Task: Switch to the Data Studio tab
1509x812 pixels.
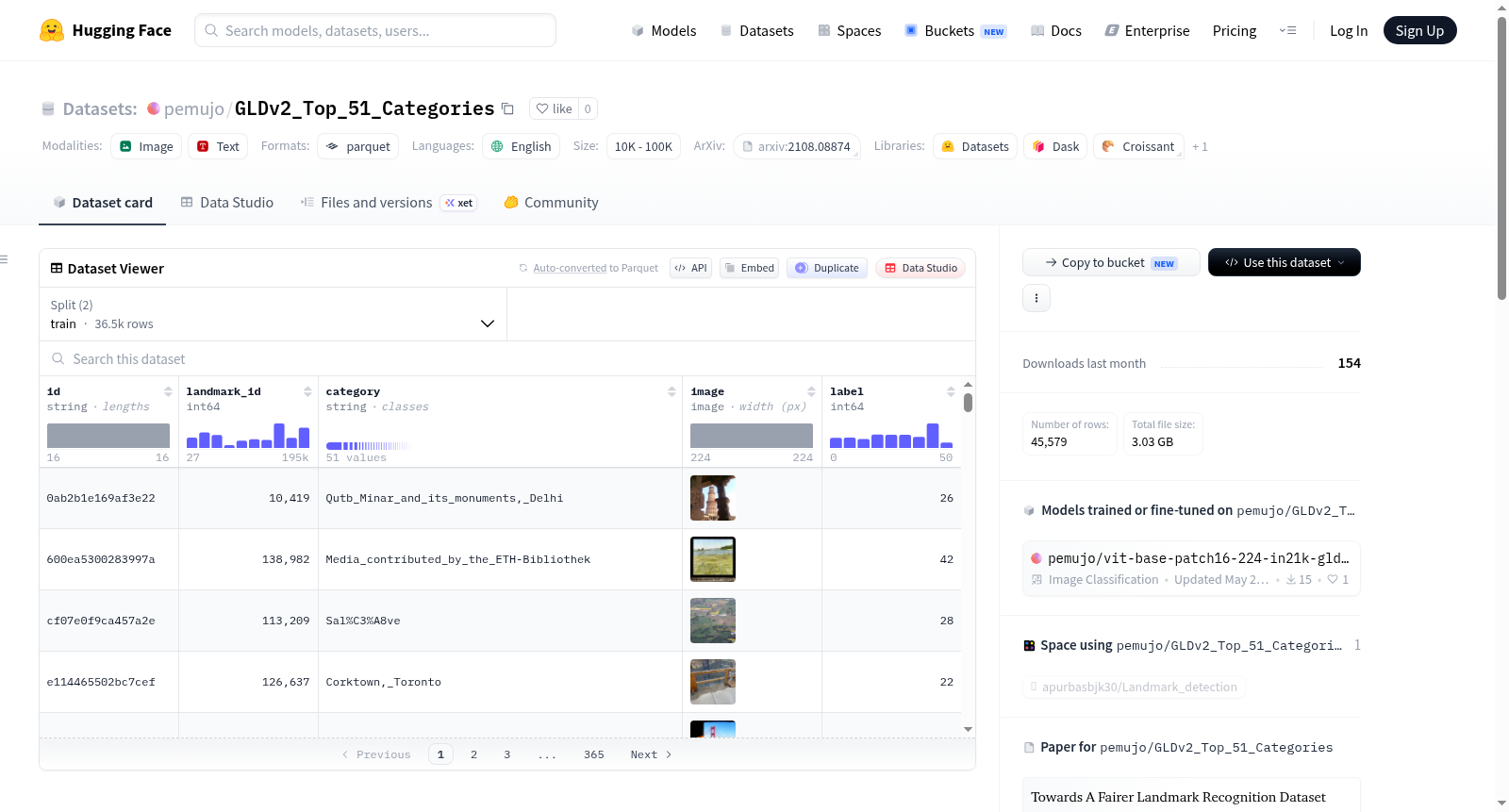Action: click(227, 202)
